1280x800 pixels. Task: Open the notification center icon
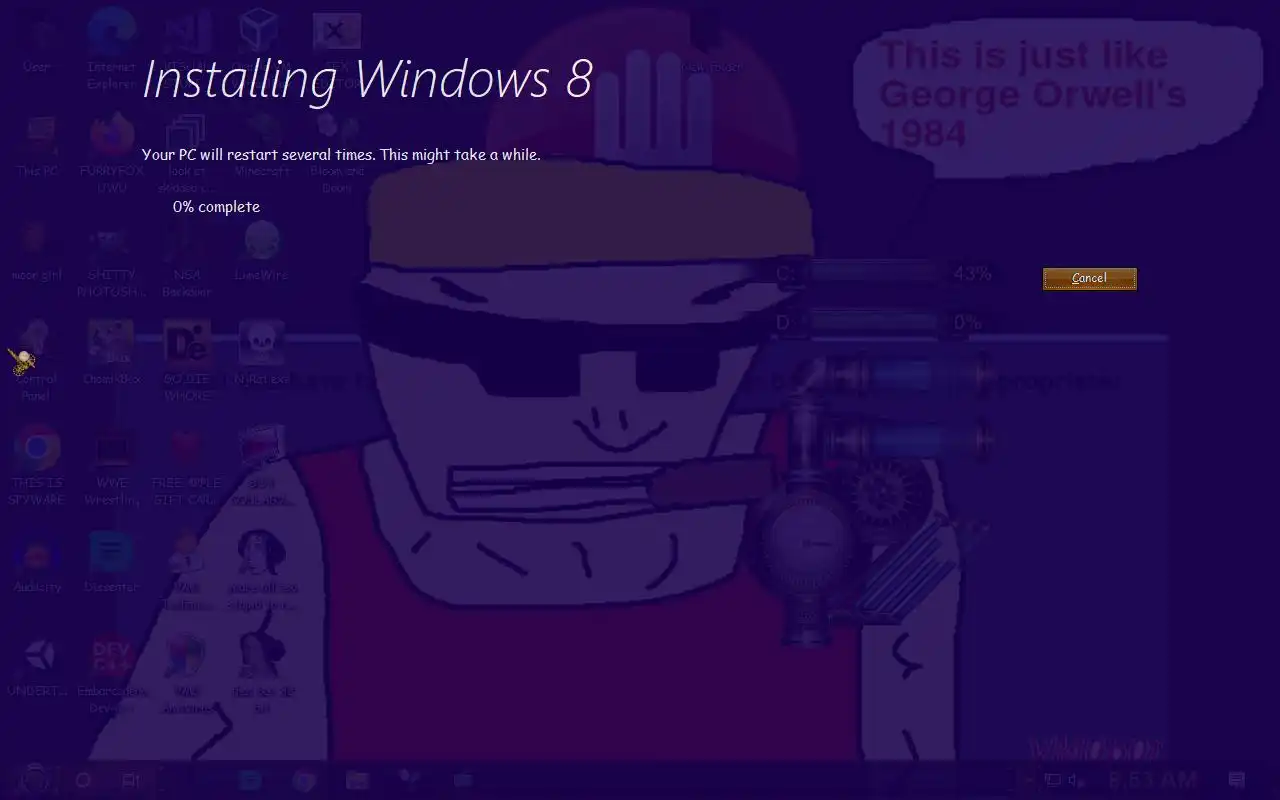pos(1236,780)
